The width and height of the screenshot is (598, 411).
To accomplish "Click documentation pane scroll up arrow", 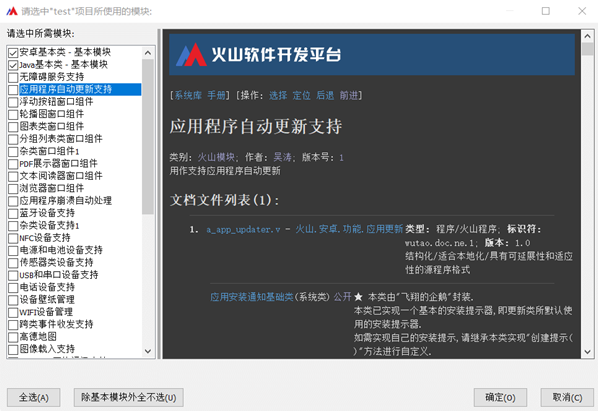I will click(587, 36).
